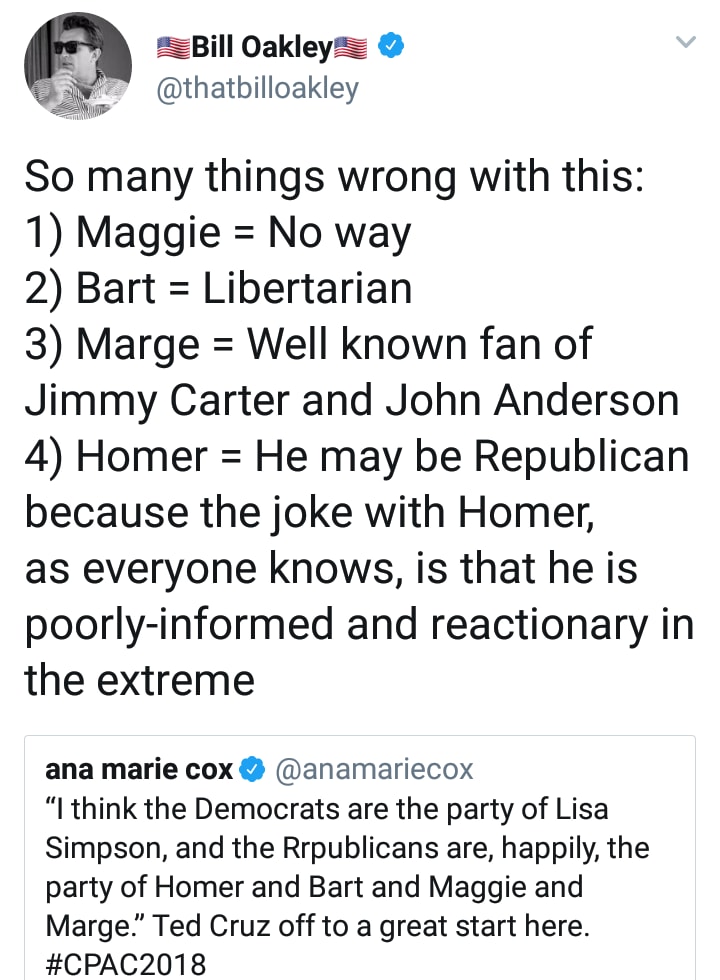Click the flag emoji before Bill Oakley

pos(172,48)
